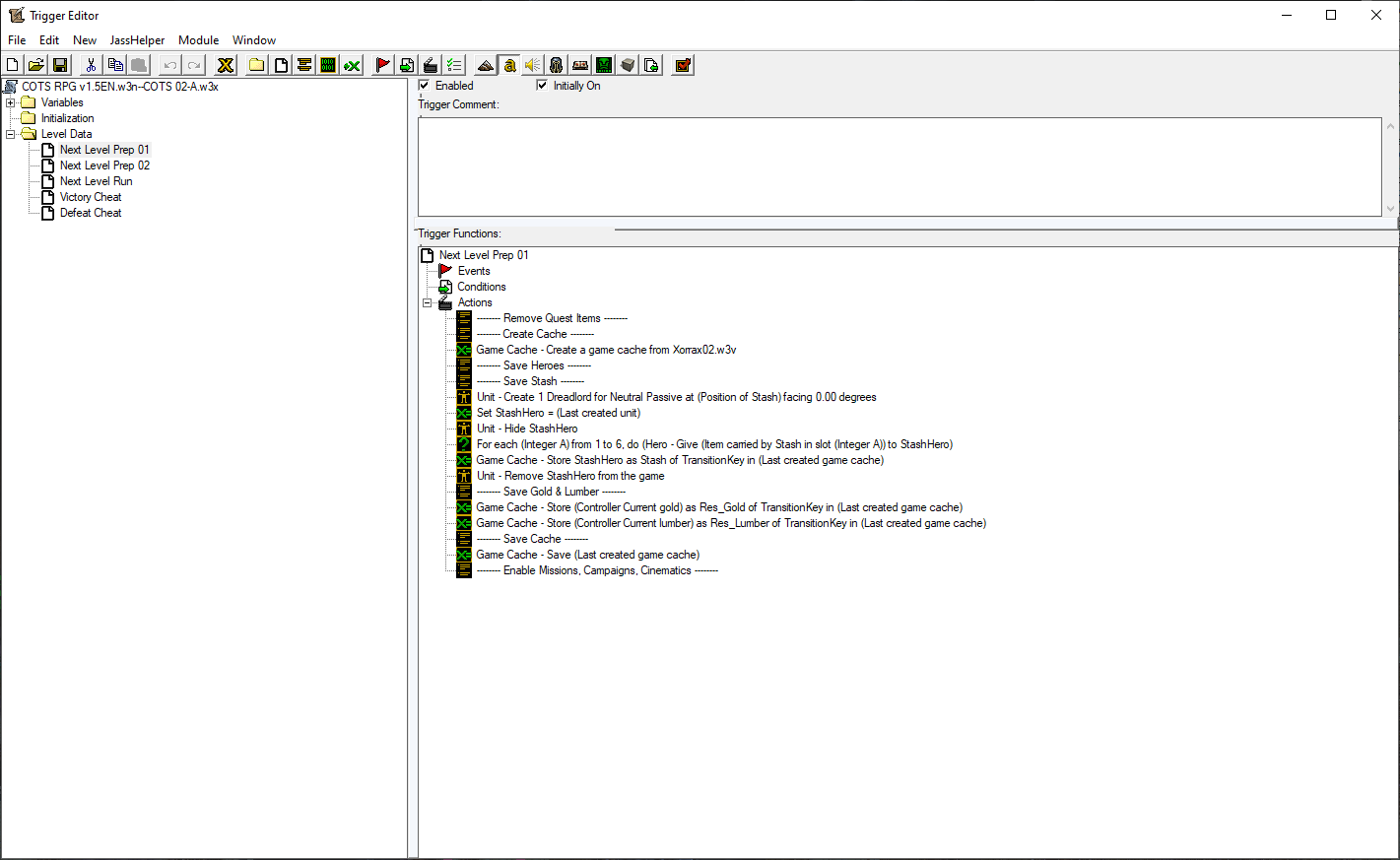Screen dimensions: 1400x860
Task: Expand the Variables category plus box
Action: coord(11,102)
